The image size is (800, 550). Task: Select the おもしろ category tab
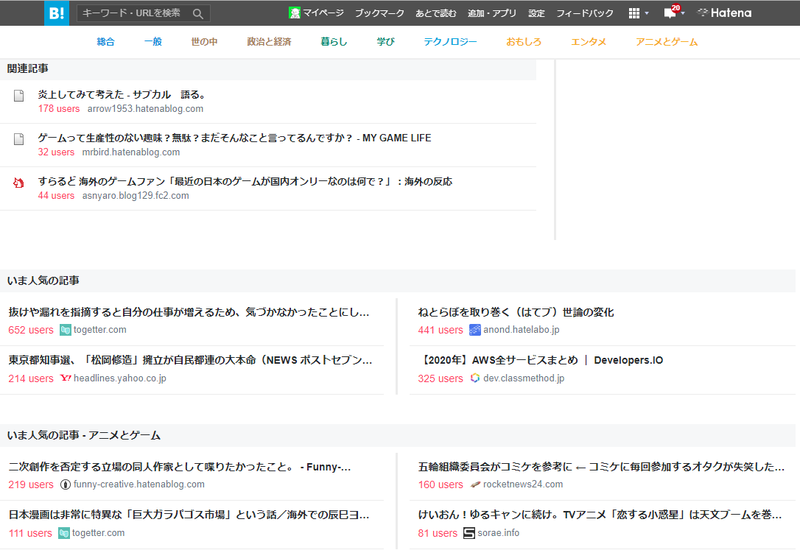[523, 42]
